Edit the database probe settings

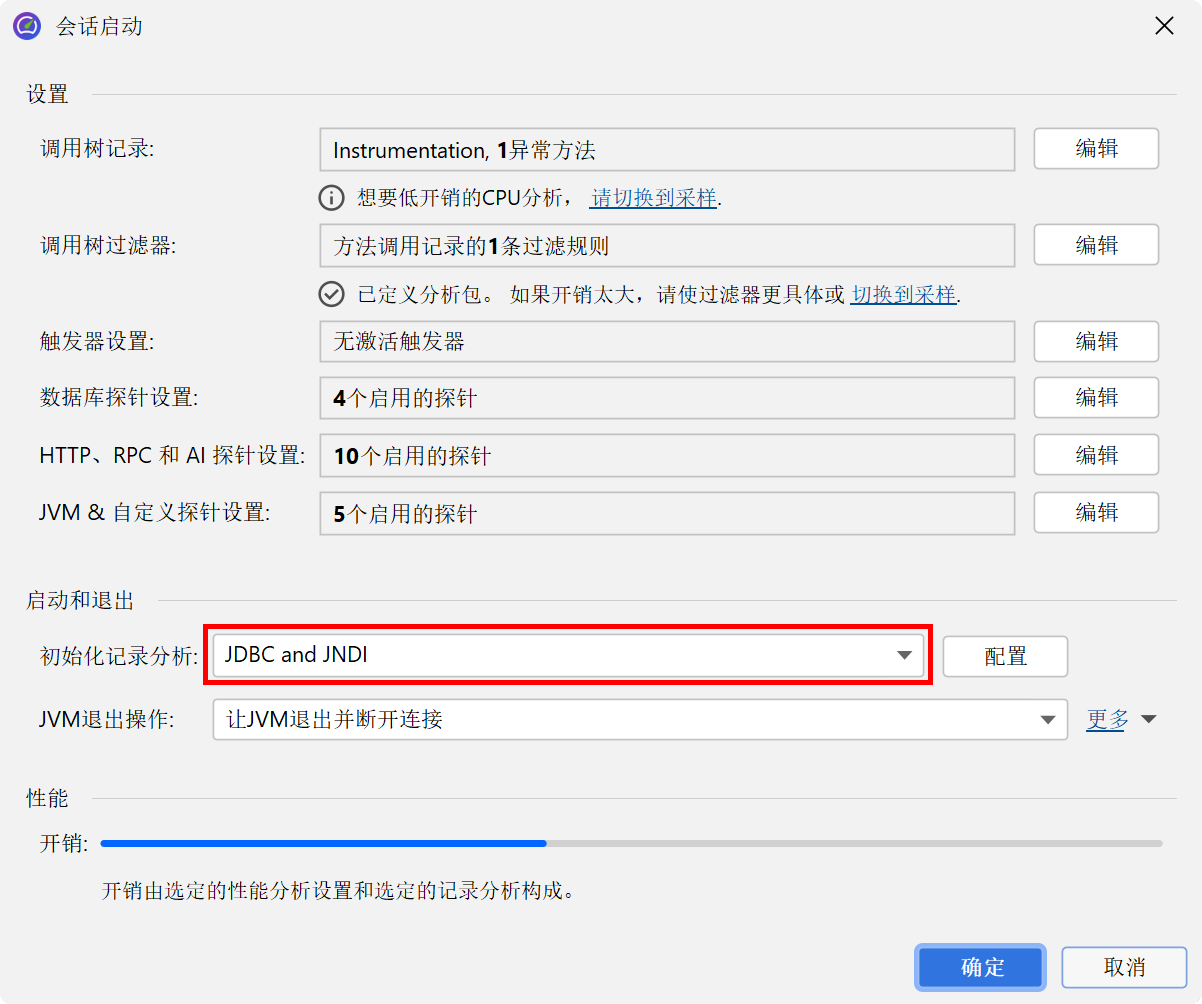[x=1095, y=397]
